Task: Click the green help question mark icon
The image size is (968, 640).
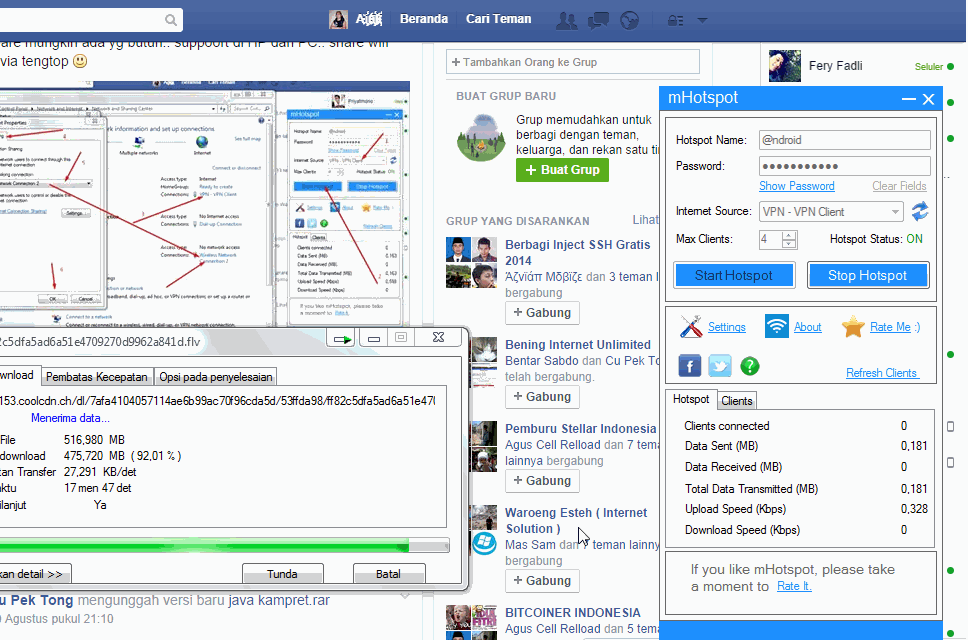Action: [x=749, y=366]
